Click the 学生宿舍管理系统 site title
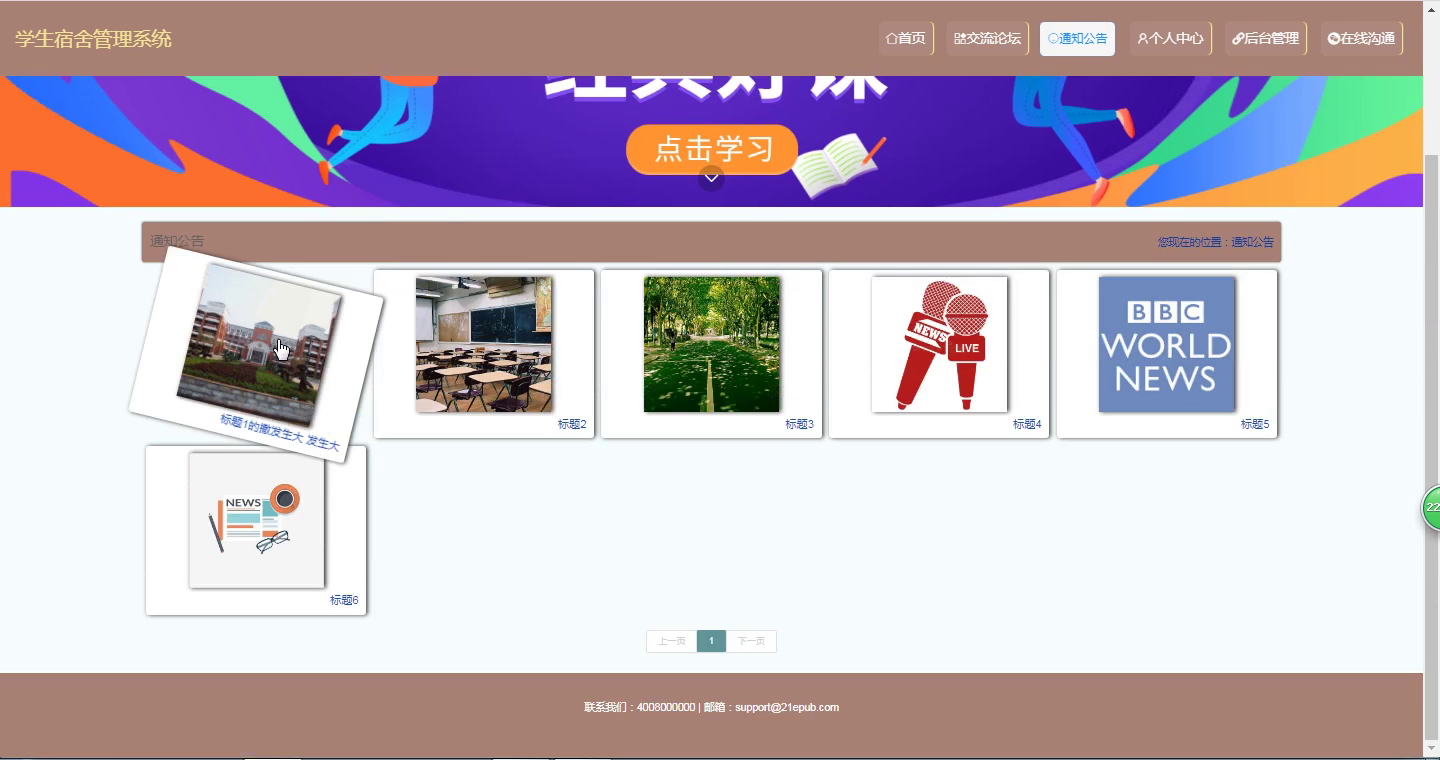The height and width of the screenshot is (760, 1440). click(x=94, y=39)
